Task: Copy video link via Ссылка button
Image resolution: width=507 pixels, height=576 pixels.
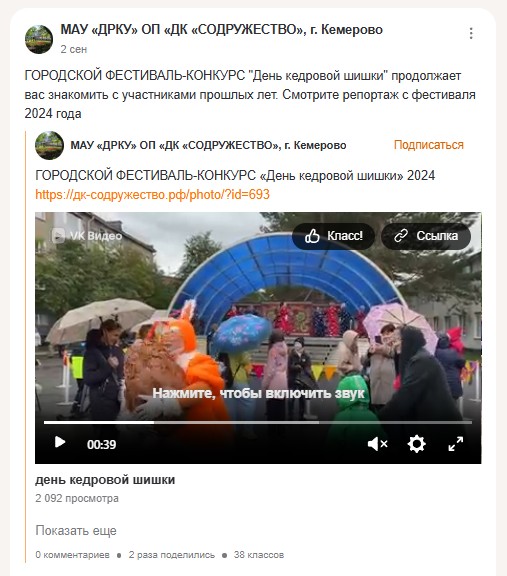Action: 426,236
